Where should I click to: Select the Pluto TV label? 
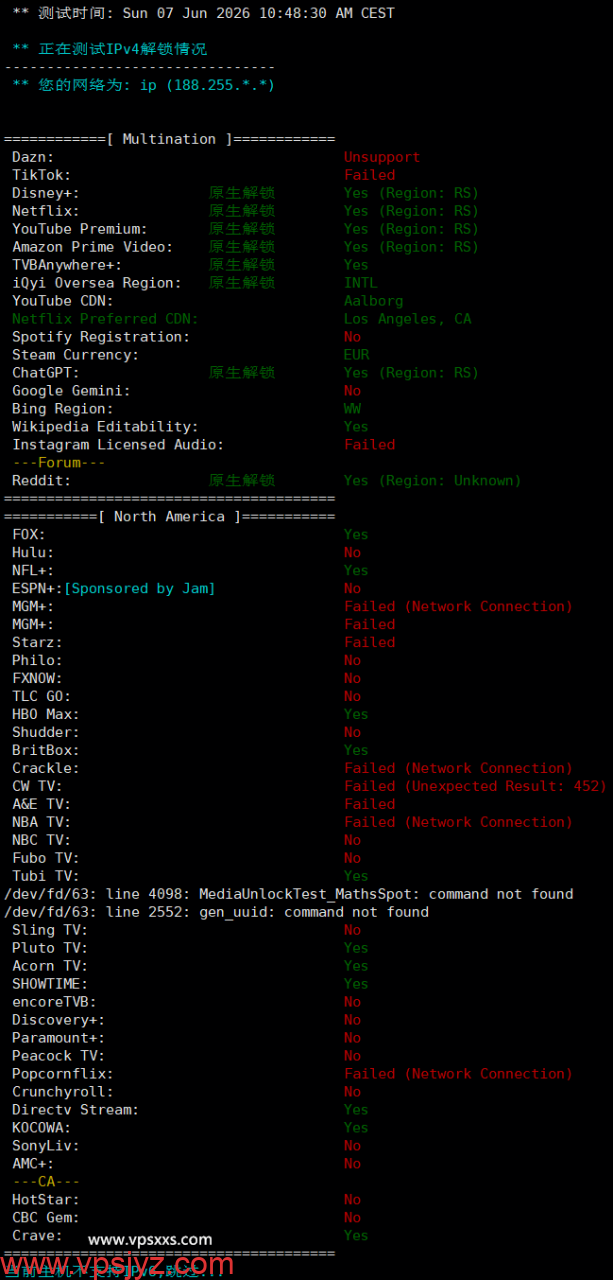[x=50, y=949]
